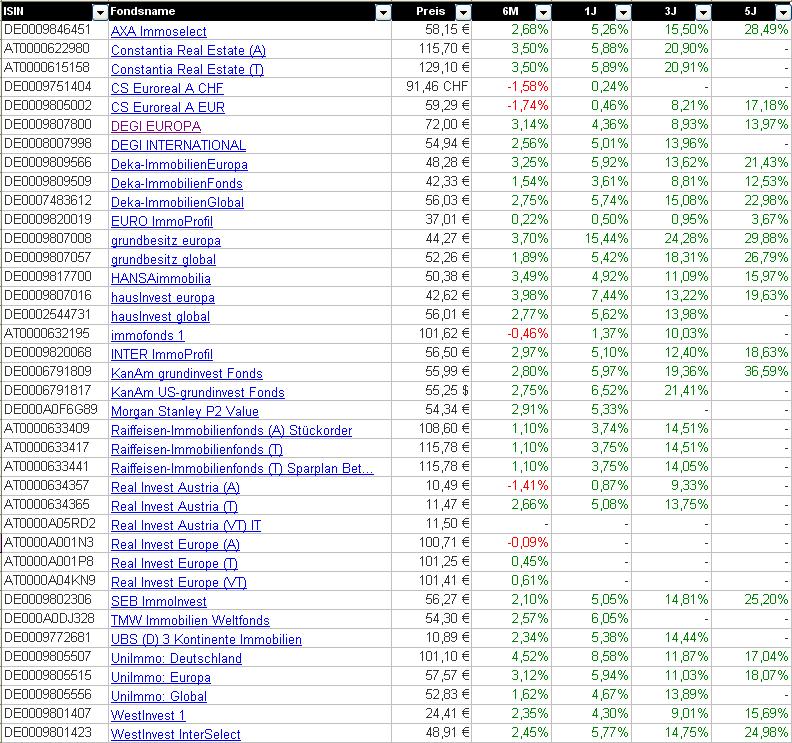Open the INTER ImmoProfil link

[162, 355]
